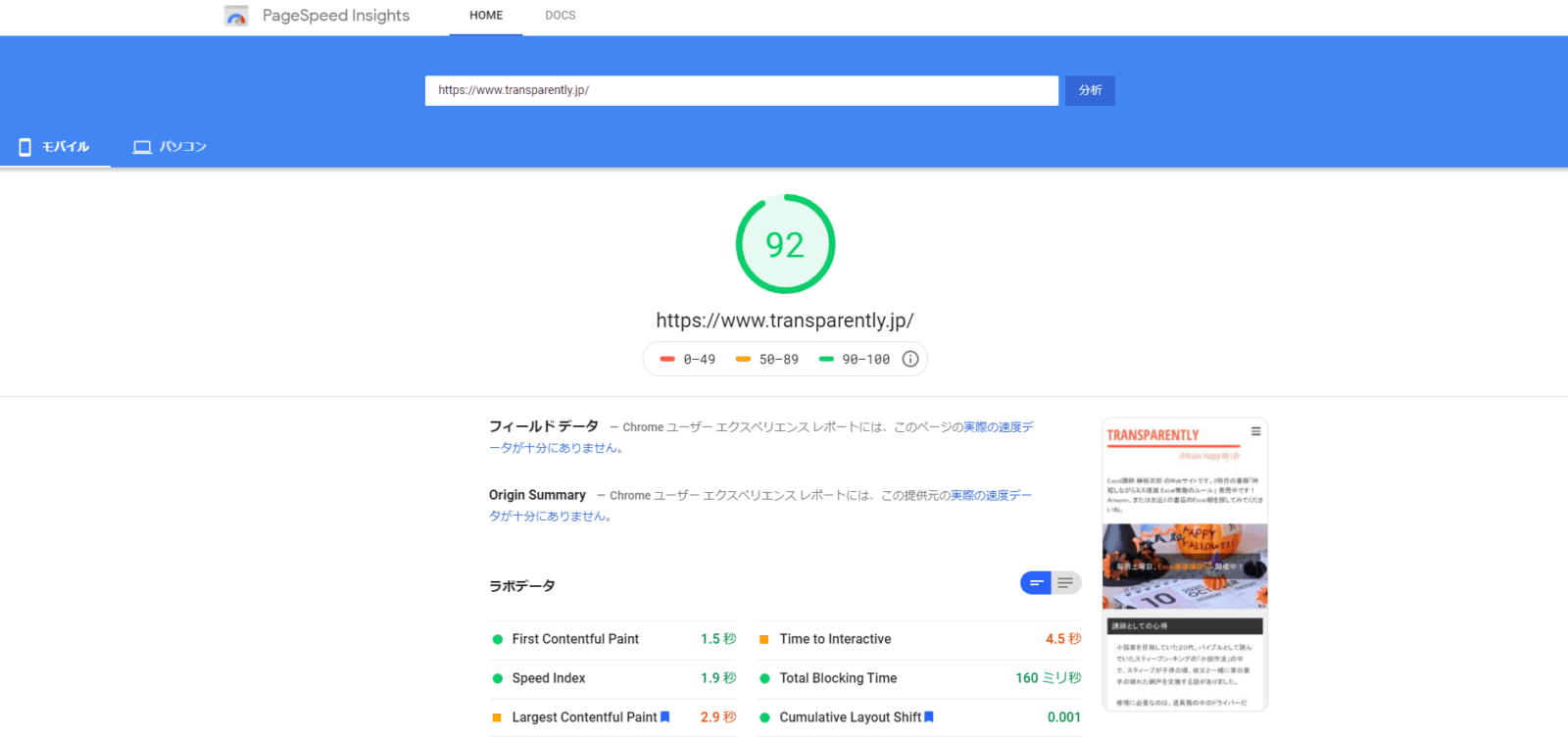Image resolution: width=1568 pixels, height=741 pixels.
Task: Click the 2.9 秒 metric value
Action: (x=718, y=717)
